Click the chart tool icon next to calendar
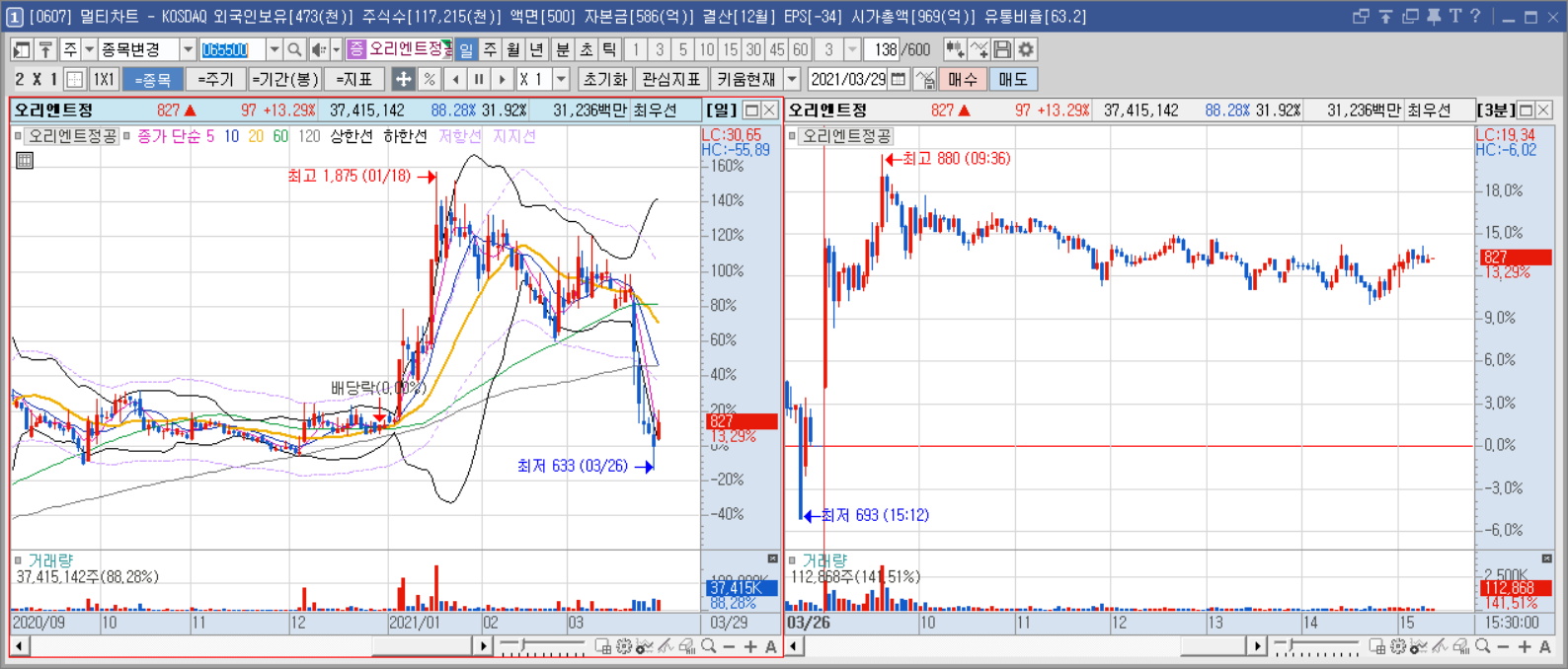 925,79
